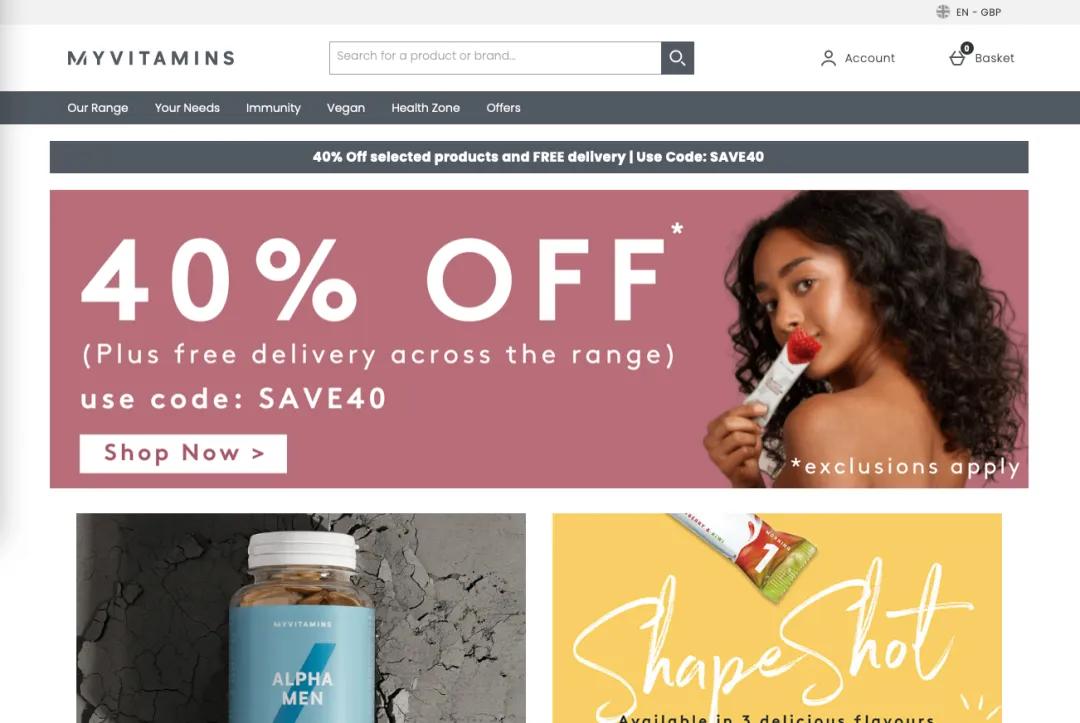Open the Basket icon

coord(957,59)
